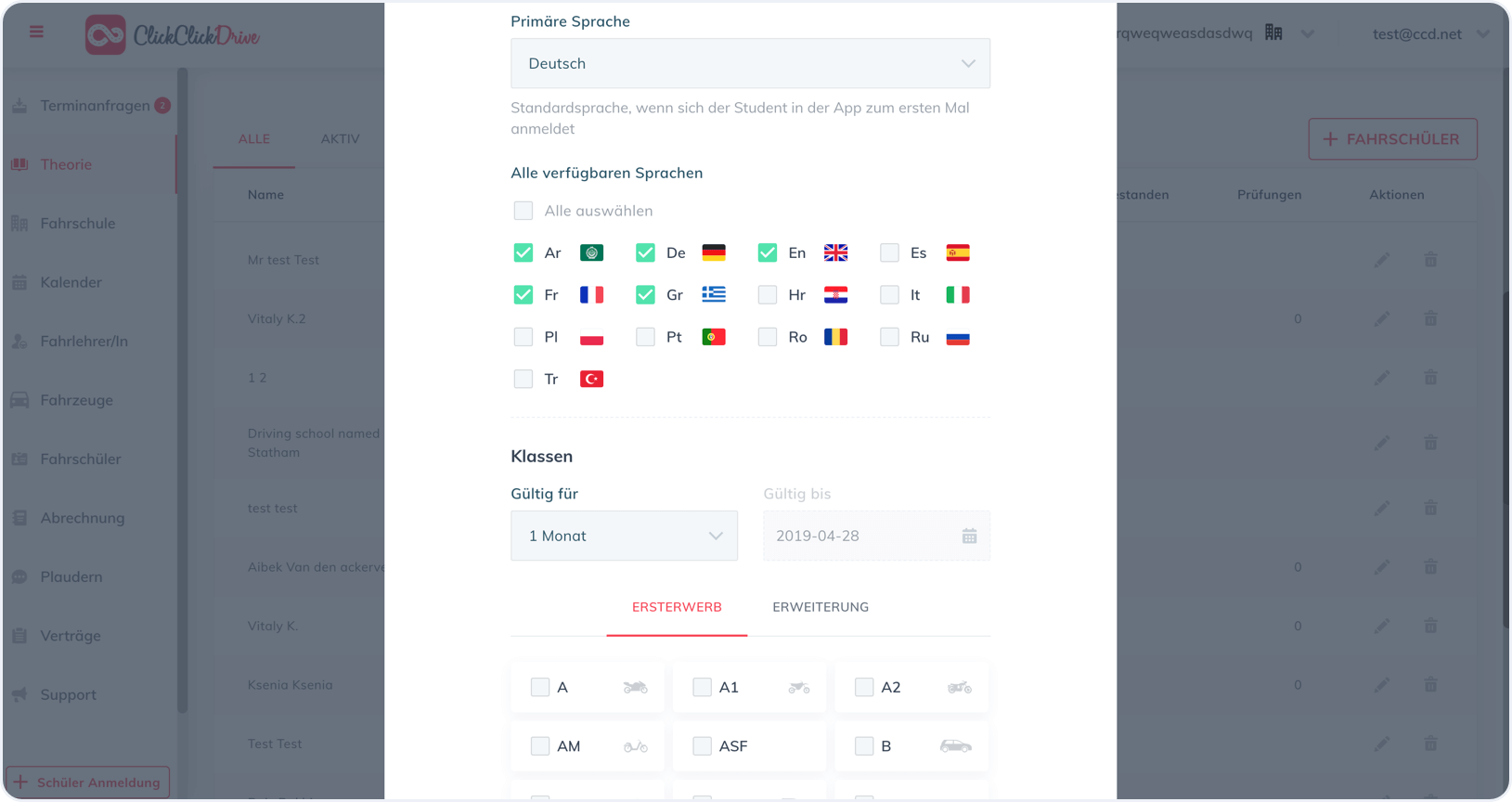Check the Pt language checkbox

tap(645, 337)
